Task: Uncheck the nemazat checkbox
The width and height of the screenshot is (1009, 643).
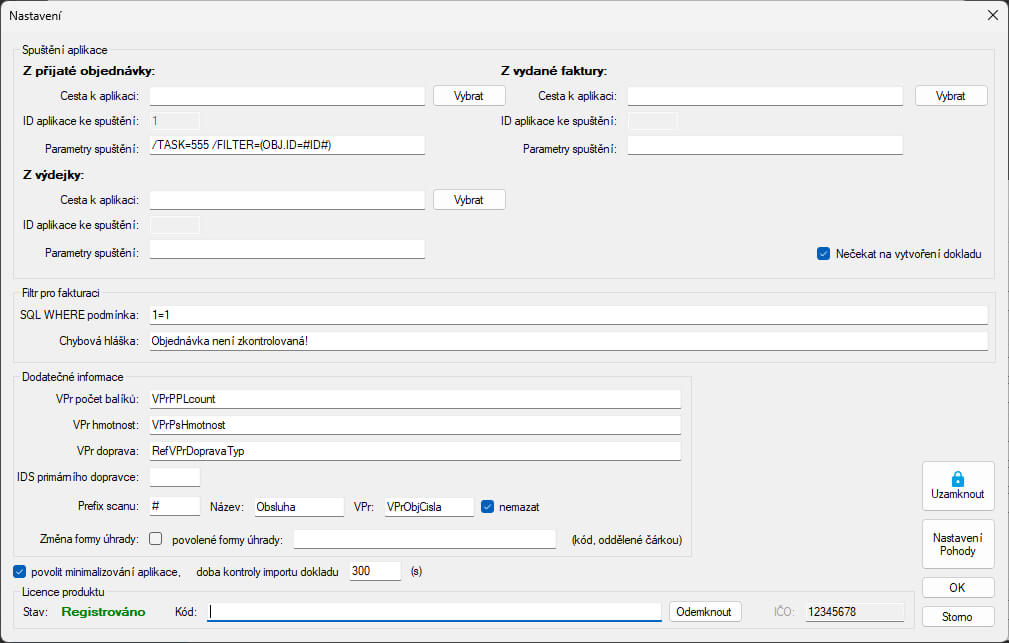Action: click(488, 507)
